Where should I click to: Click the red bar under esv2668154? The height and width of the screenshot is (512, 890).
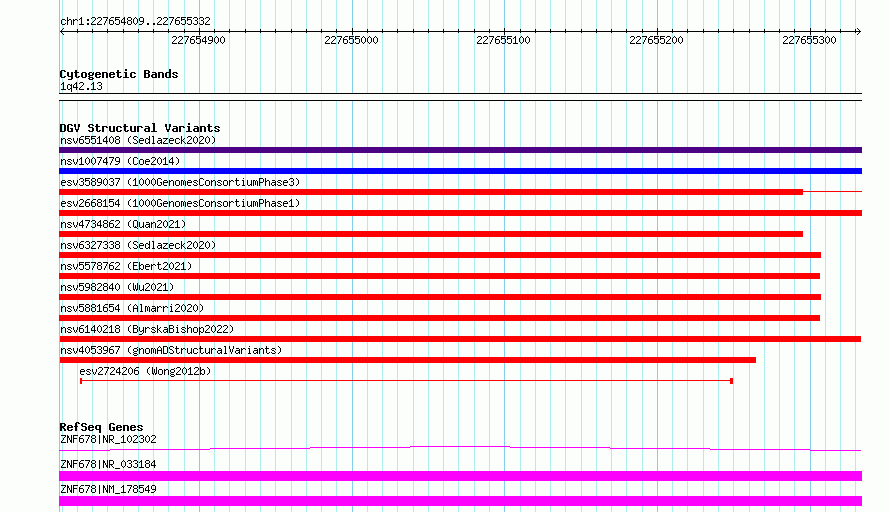click(460, 213)
